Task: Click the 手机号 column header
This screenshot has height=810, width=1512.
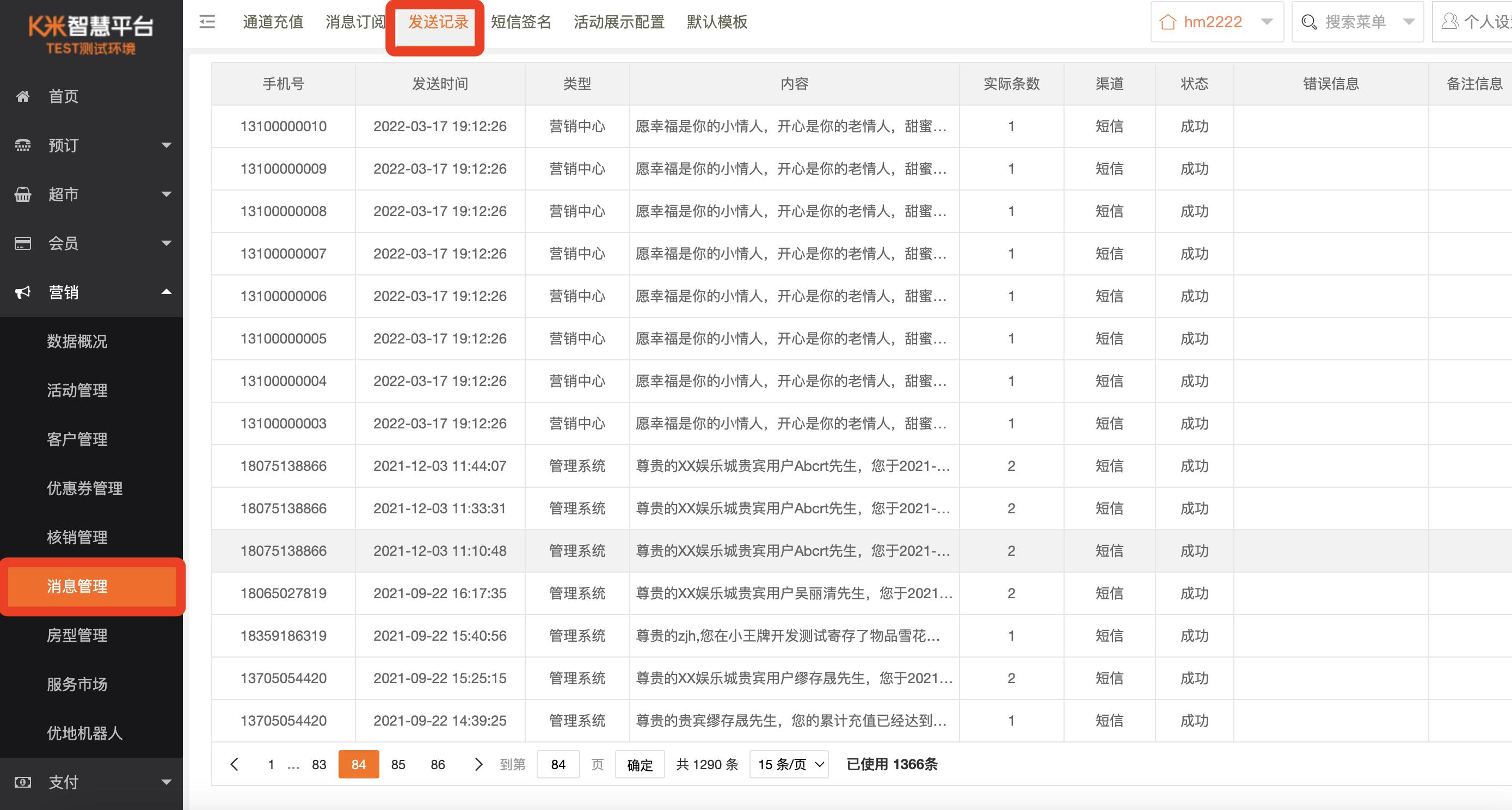Action: point(284,84)
